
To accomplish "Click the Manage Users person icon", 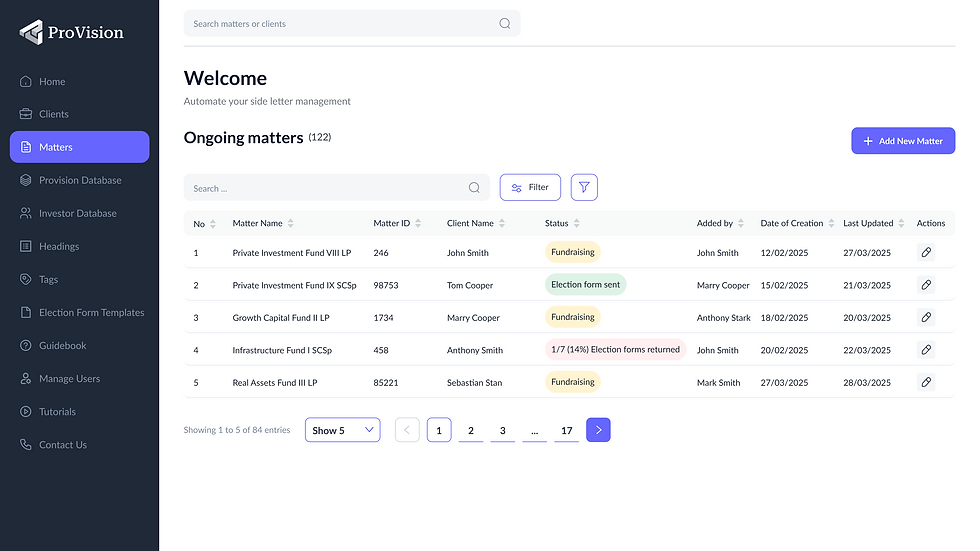I will point(26,379).
